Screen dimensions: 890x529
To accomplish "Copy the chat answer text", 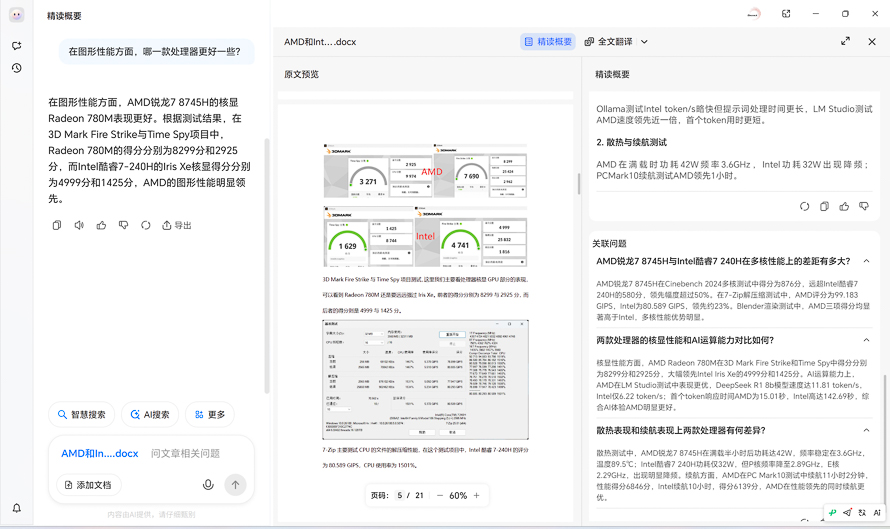I will (x=57, y=225).
